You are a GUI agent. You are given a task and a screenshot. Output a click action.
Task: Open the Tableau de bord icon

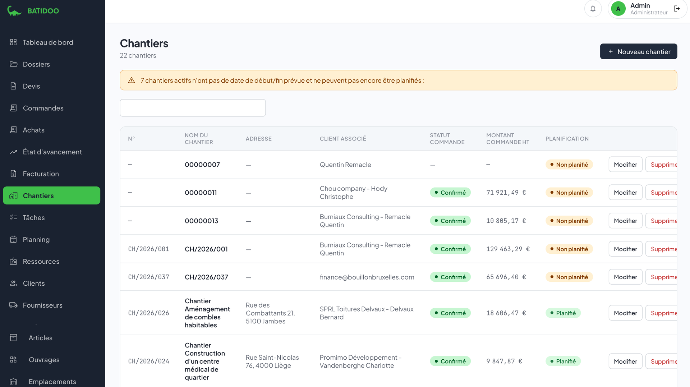click(14, 42)
